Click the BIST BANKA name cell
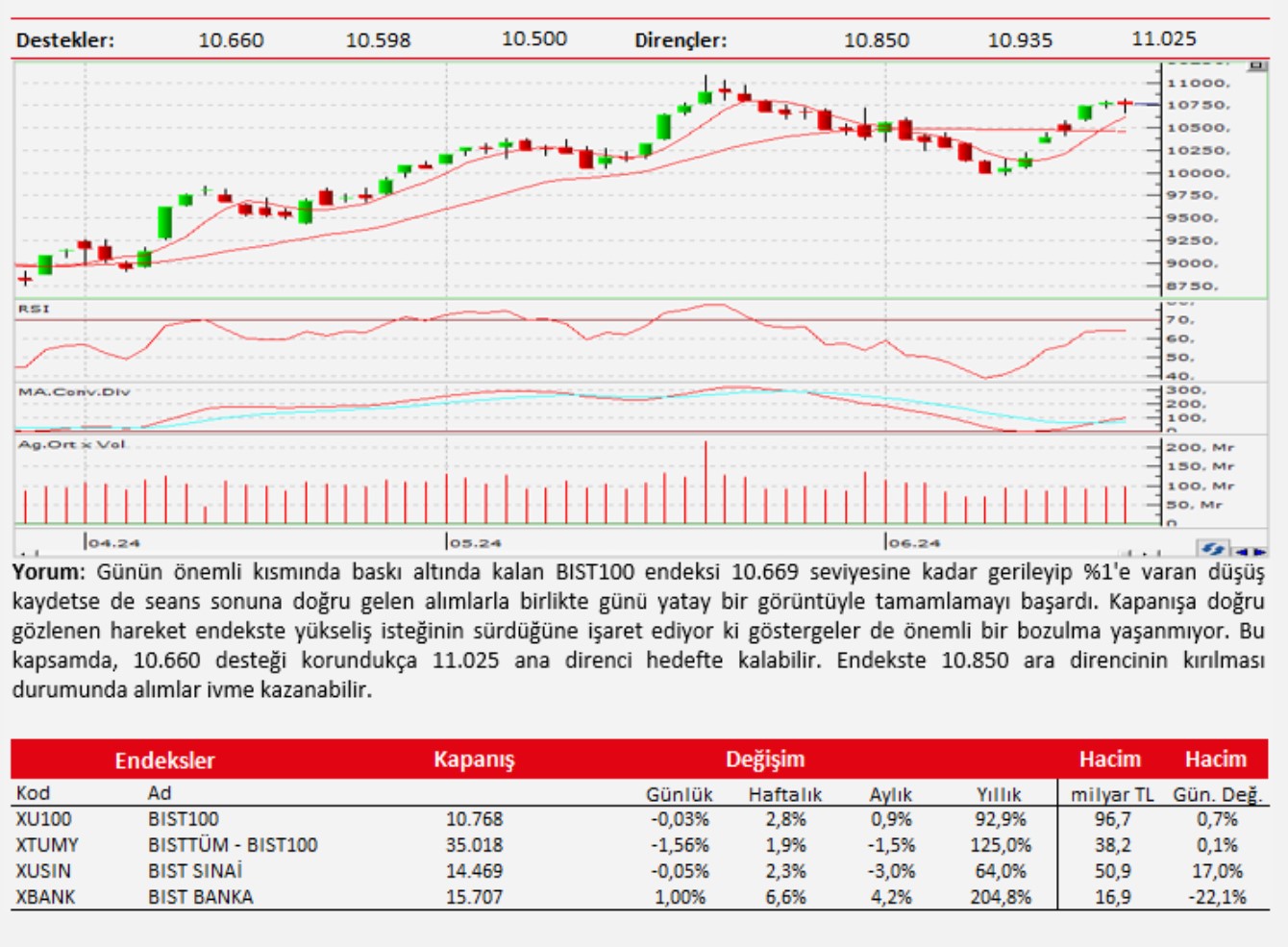The width and height of the screenshot is (1288, 947). [x=201, y=897]
